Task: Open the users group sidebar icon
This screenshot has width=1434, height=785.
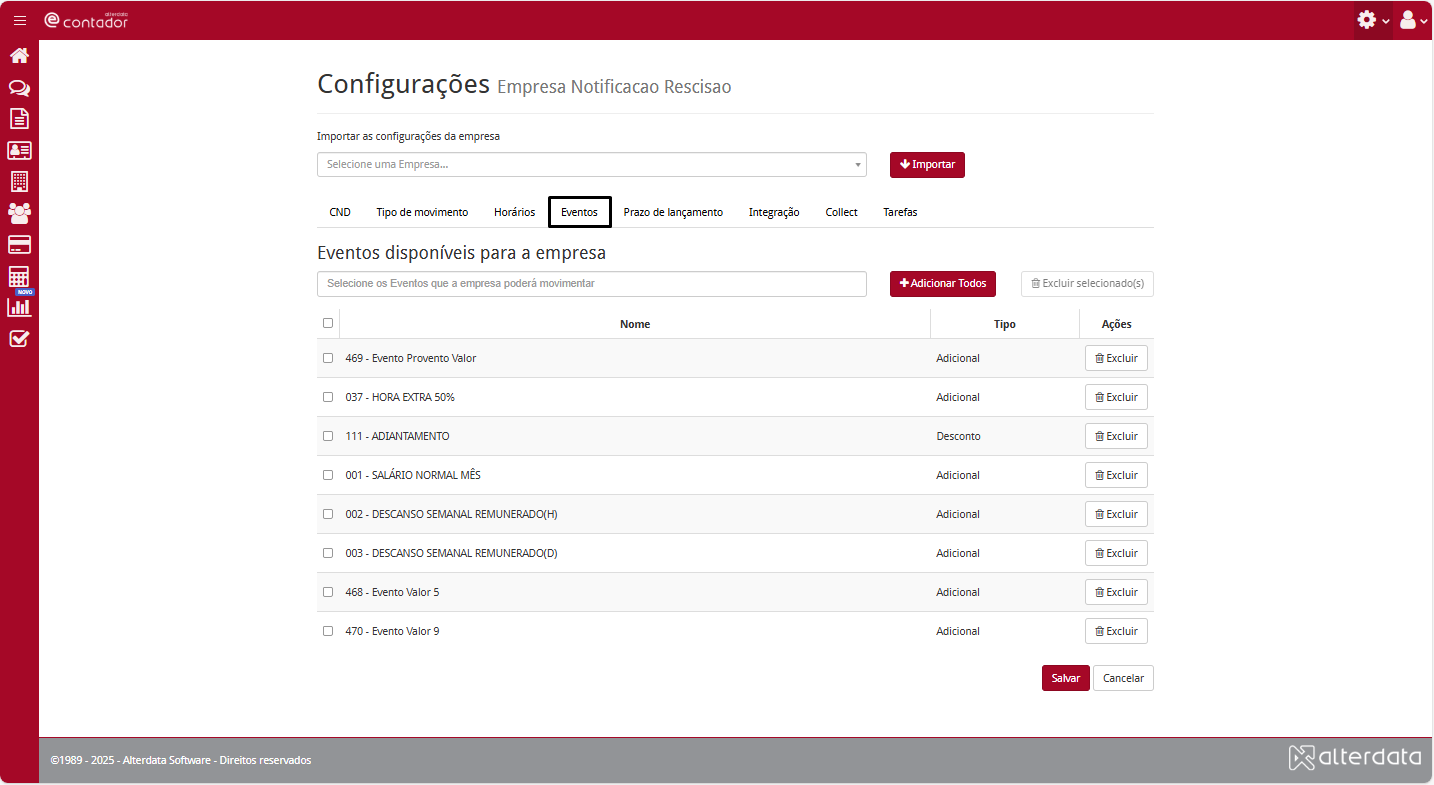Action: pyautogui.click(x=19, y=212)
